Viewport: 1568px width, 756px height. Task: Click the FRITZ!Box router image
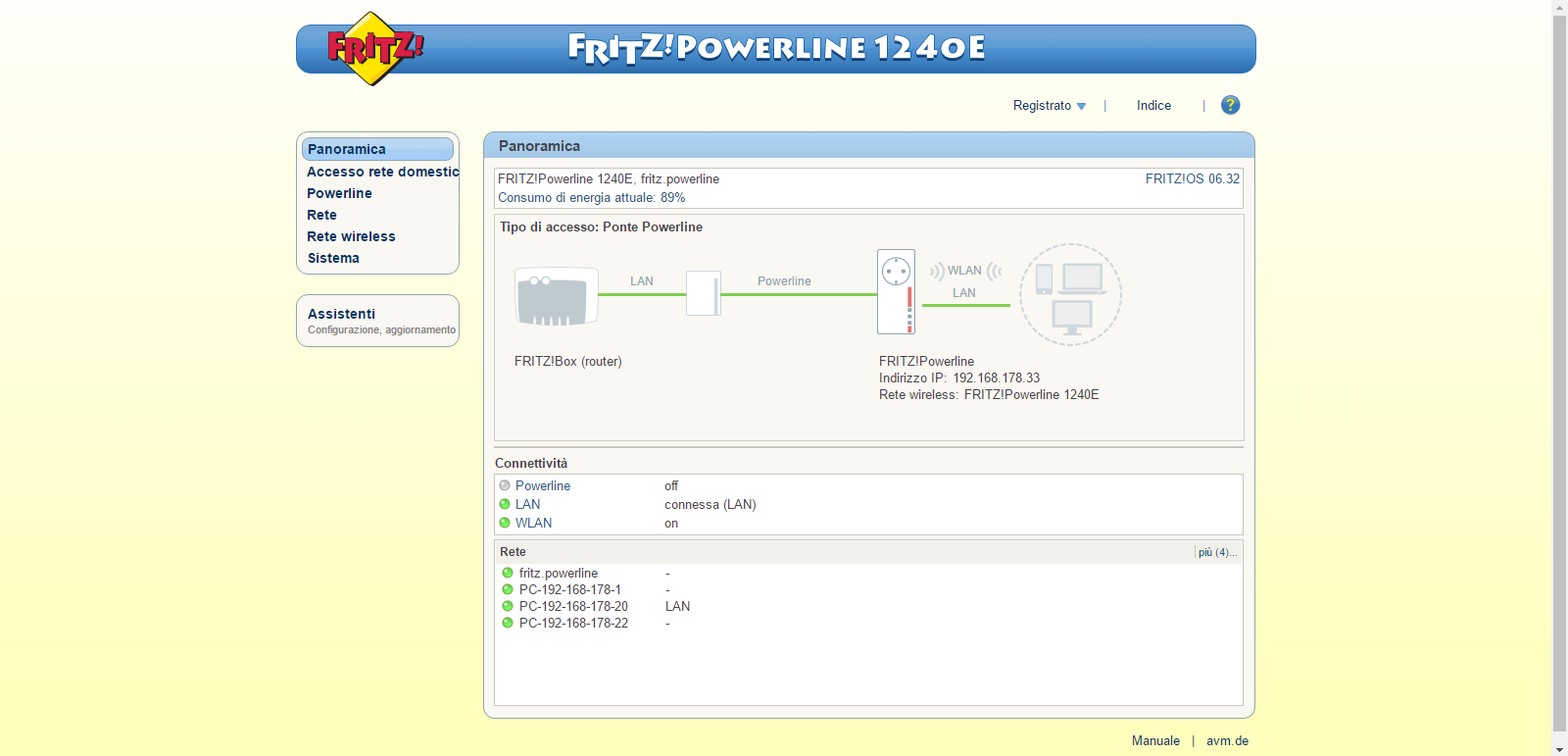[557, 296]
